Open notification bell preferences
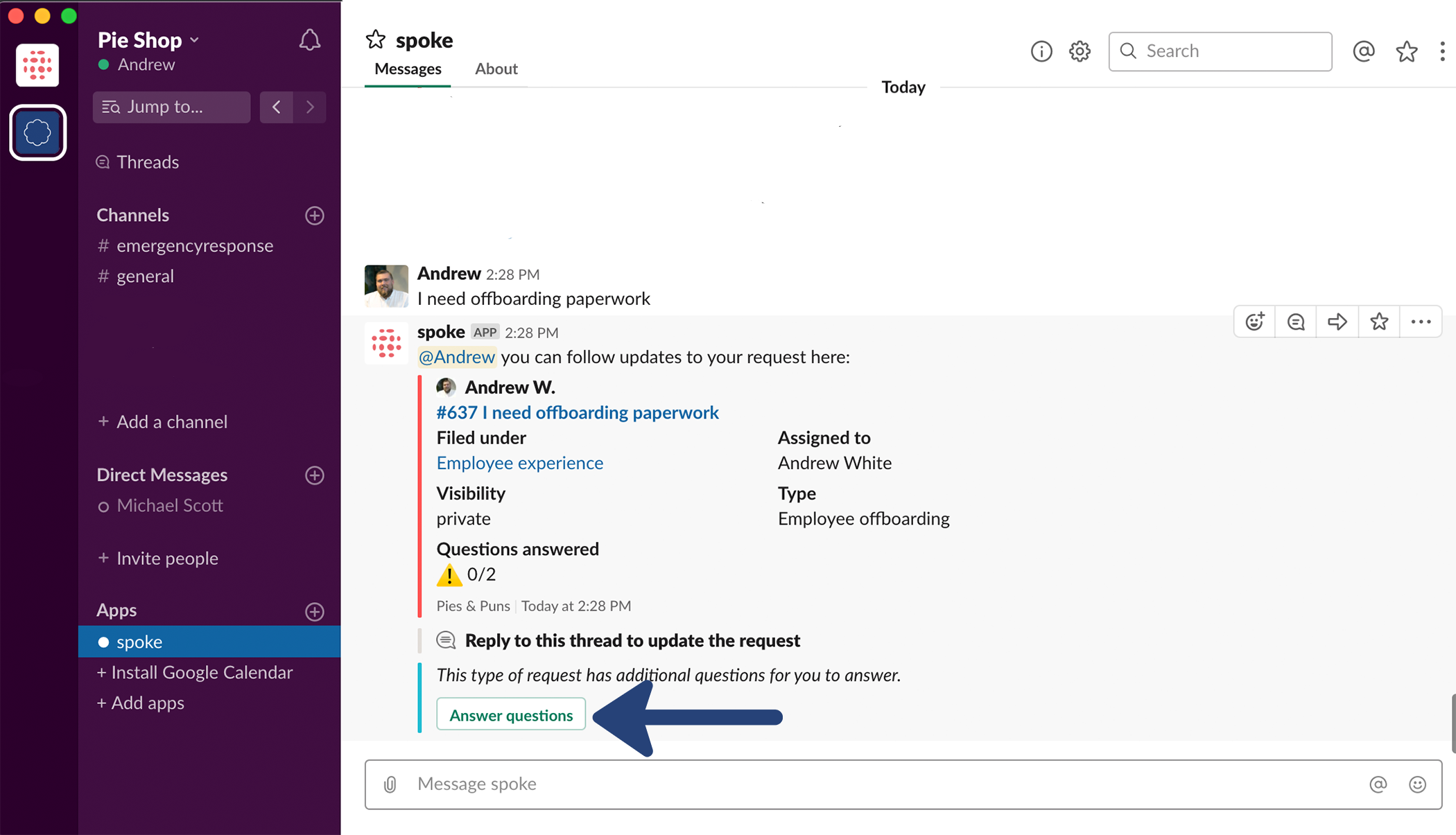1456x835 pixels. (309, 39)
